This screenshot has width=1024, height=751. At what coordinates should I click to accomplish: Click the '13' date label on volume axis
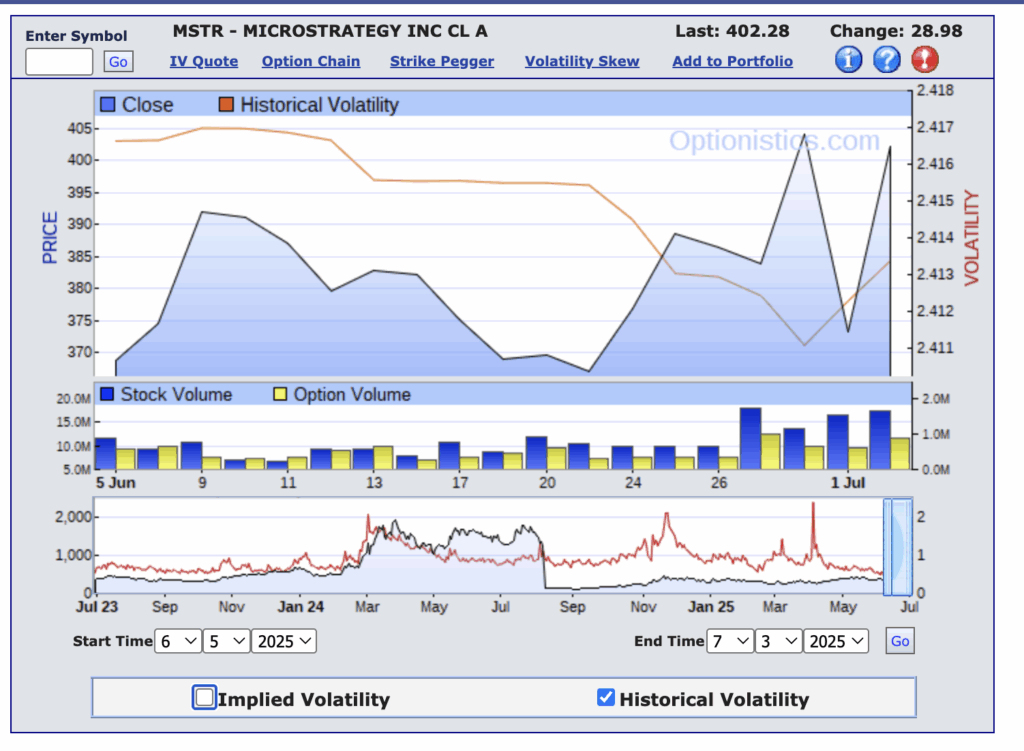click(x=374, y=483)
